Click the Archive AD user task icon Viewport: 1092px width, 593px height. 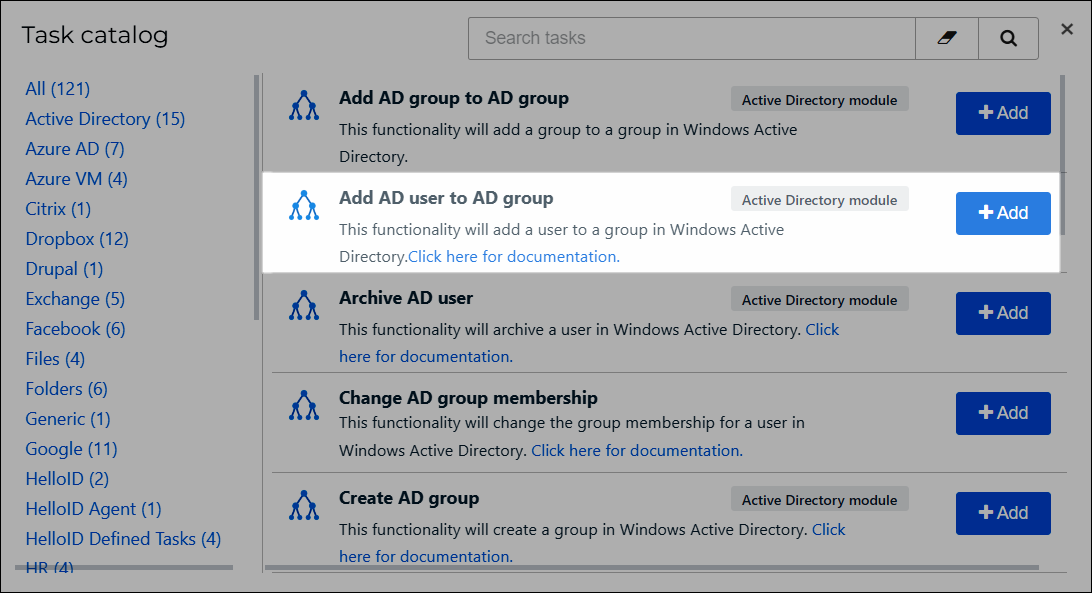pos(304,306)
